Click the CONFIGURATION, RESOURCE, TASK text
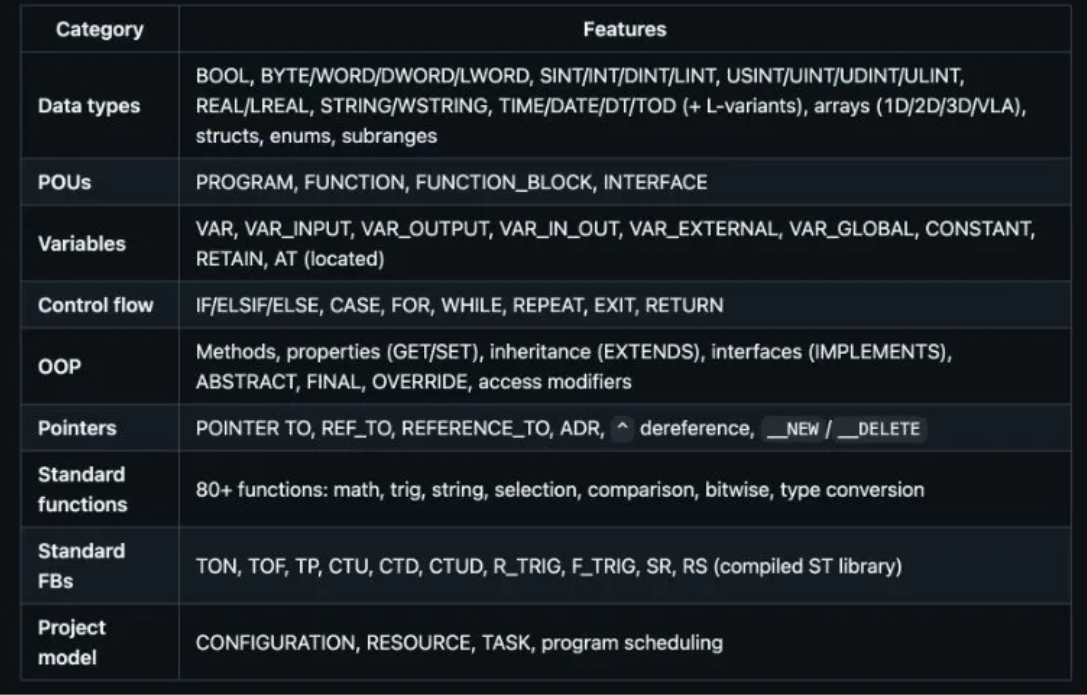This screenshot has width=1087, height=695. (458, 642)
